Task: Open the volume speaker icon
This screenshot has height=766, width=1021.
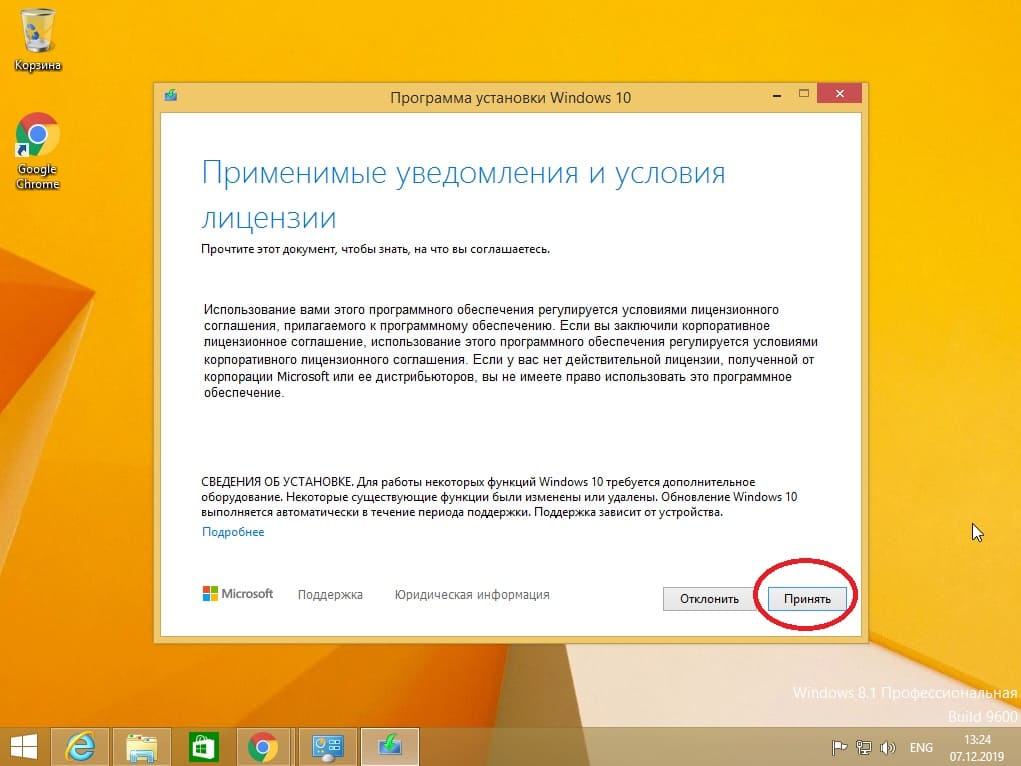Action: point(886,747)
